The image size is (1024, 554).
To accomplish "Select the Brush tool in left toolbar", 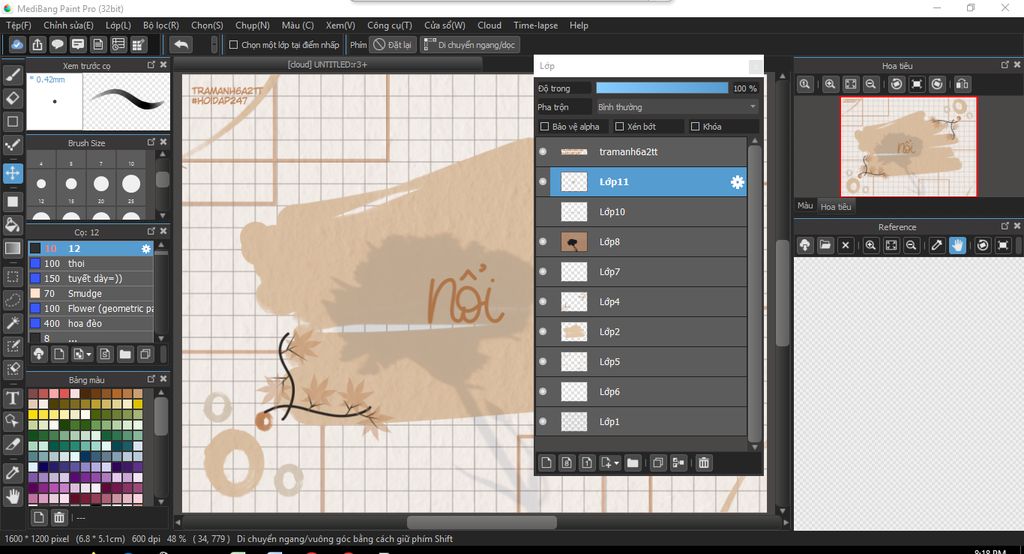I will 12,75.
